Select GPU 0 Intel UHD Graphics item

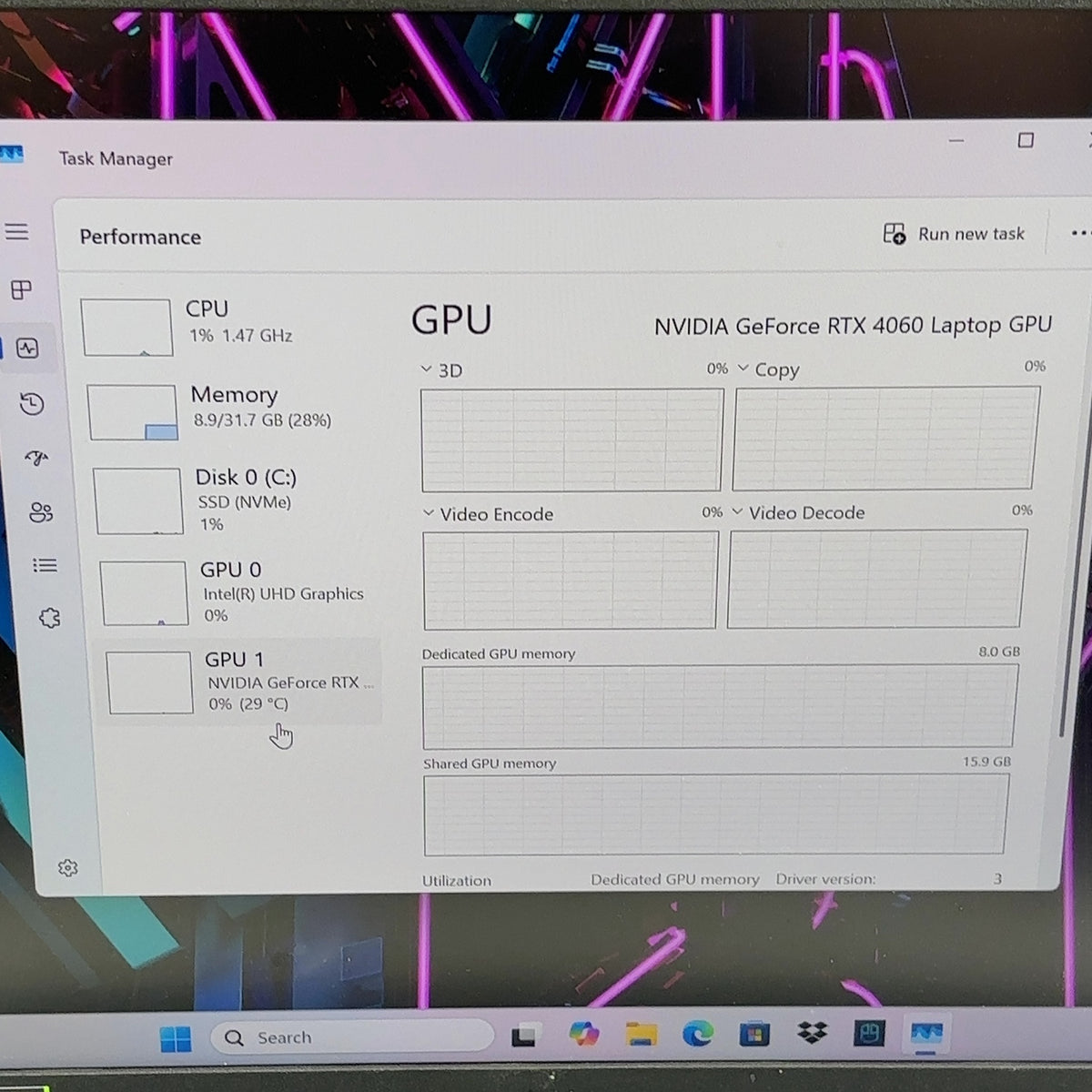(x=238, y=591)
